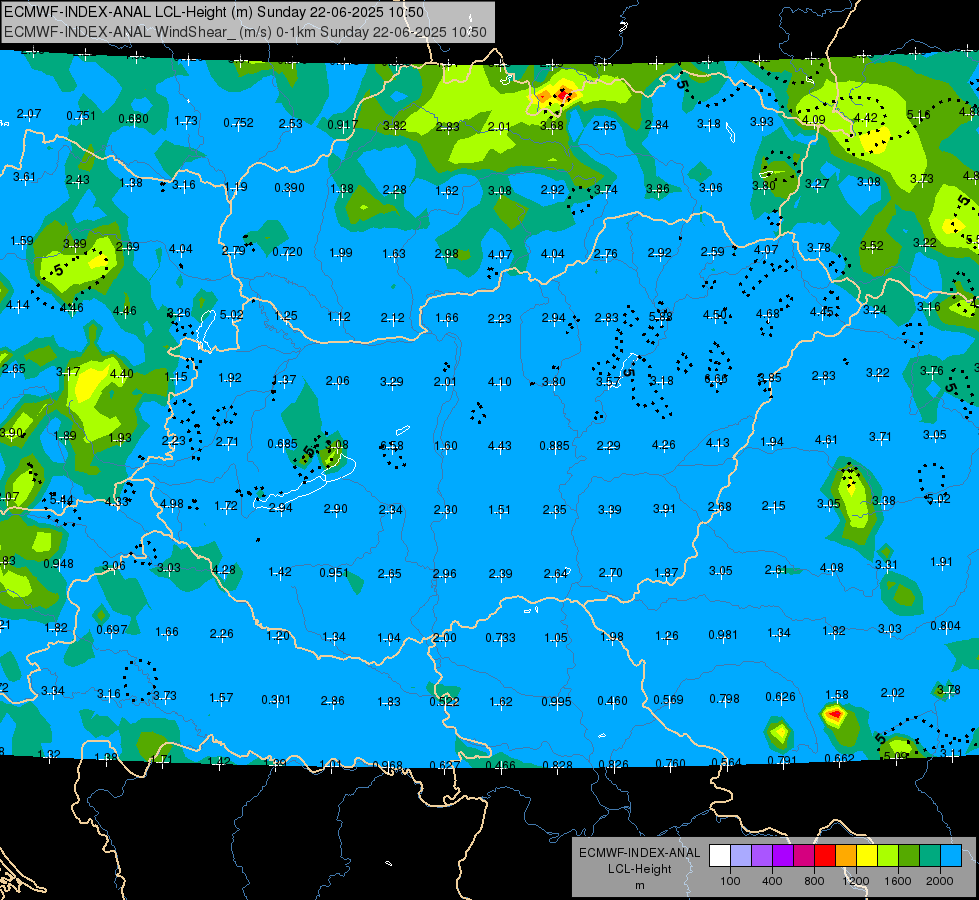Click the wind shear value '0.685'
979x900 pixels.
point(282,443)
